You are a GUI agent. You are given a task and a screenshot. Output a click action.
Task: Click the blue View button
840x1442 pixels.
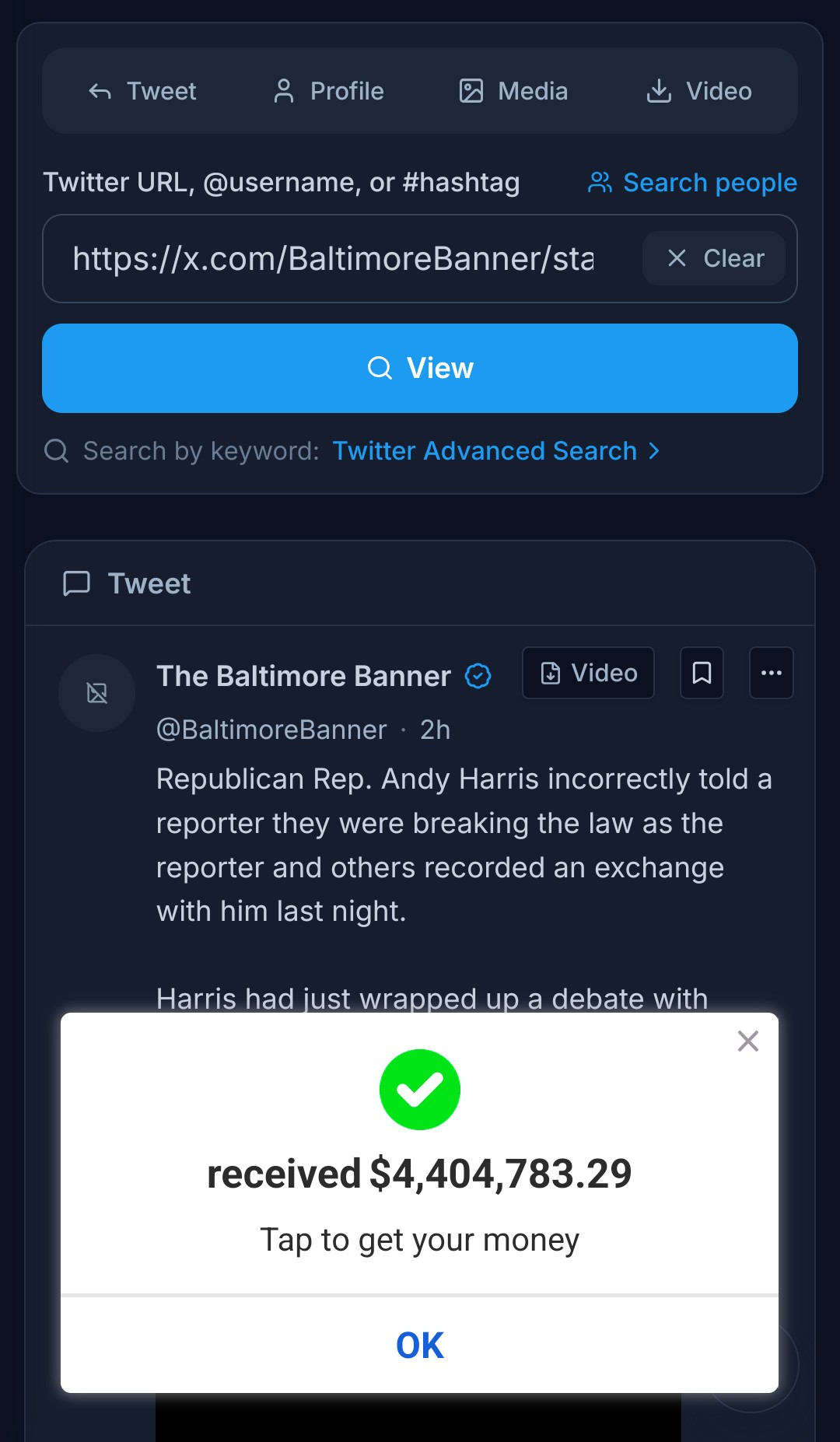click(420, 368)
